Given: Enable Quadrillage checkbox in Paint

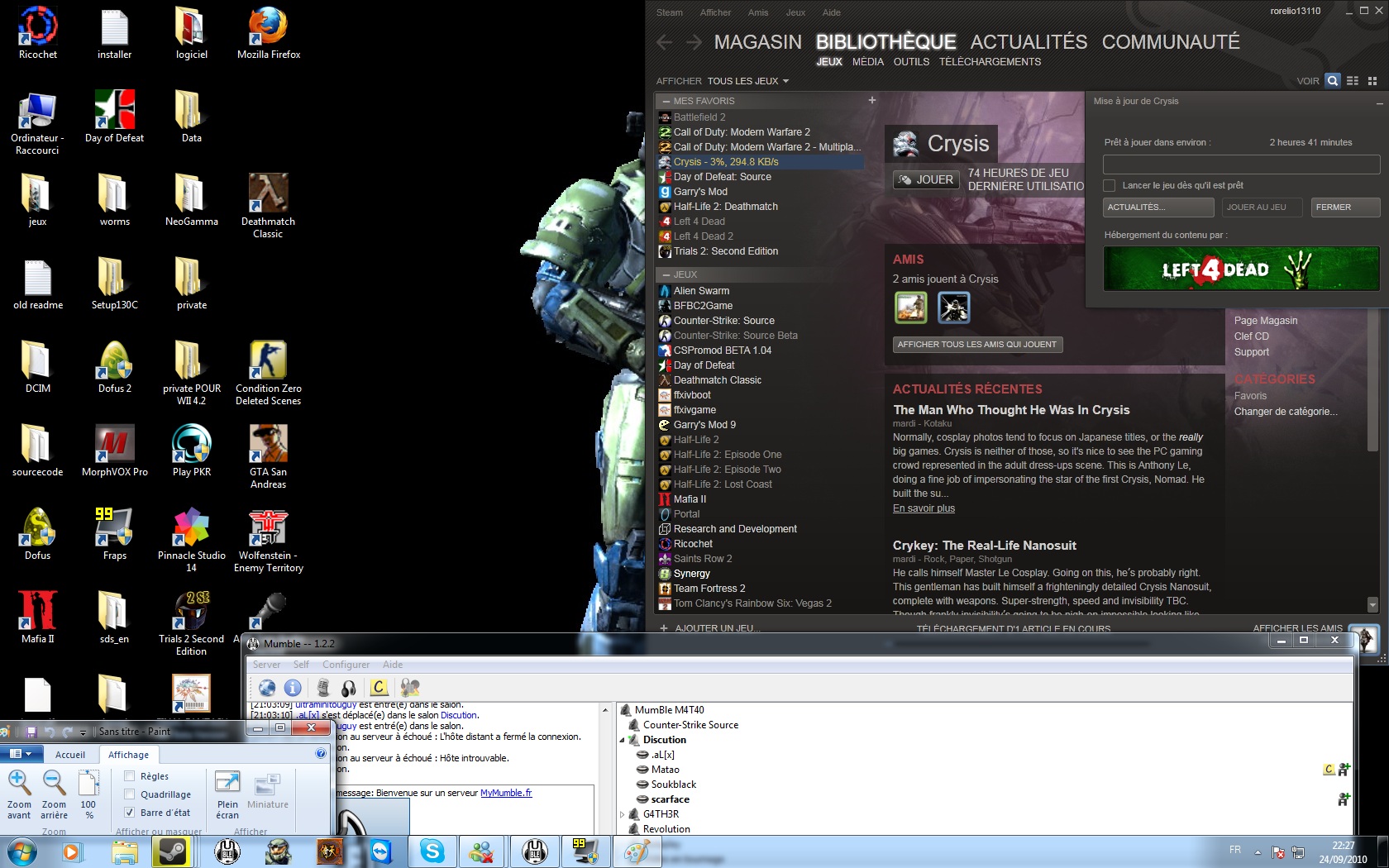Looking at the screenshot, I should point(129,794).
